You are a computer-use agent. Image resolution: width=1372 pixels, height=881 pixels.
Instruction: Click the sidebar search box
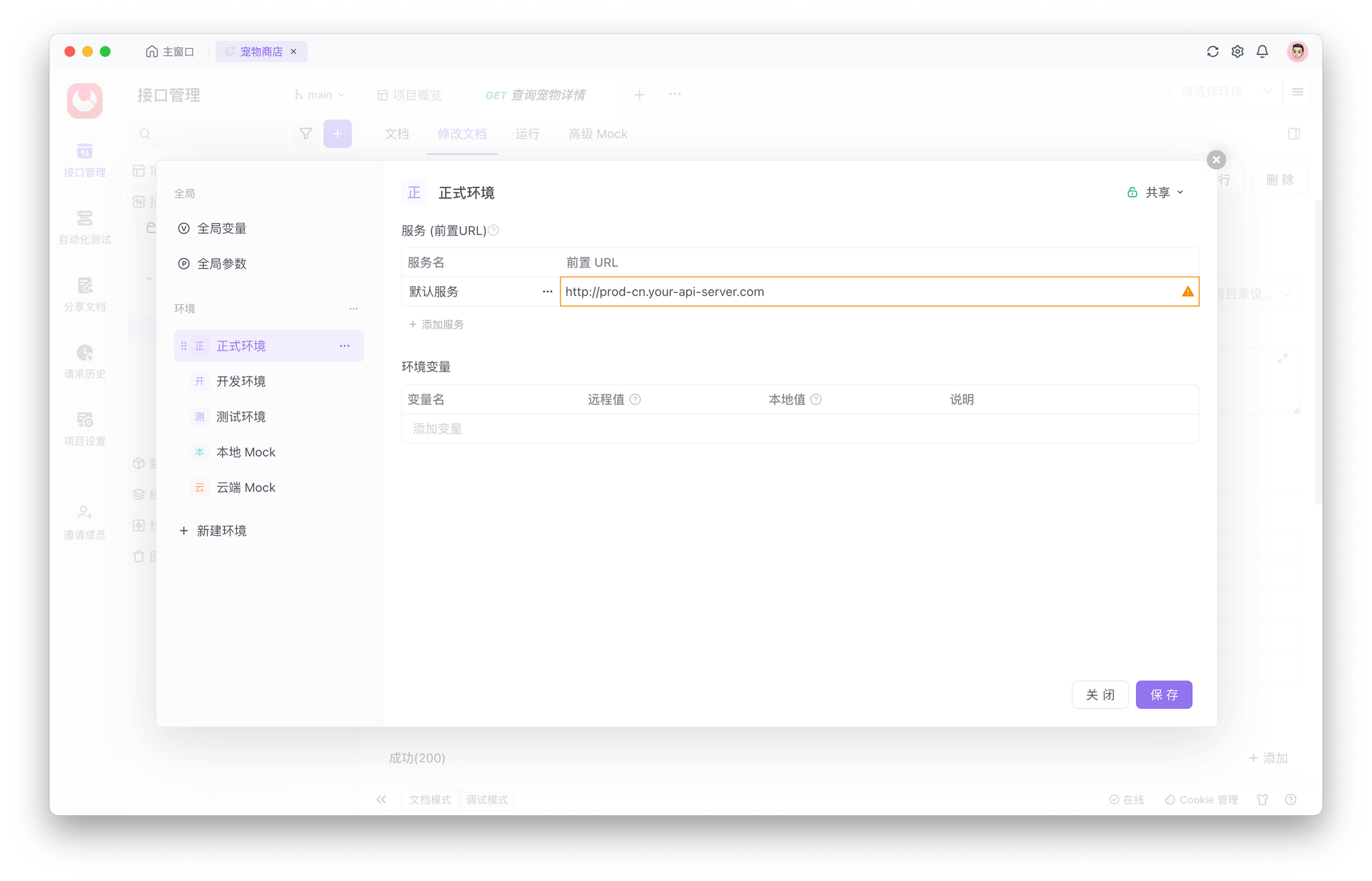click(x=209, y=134)
